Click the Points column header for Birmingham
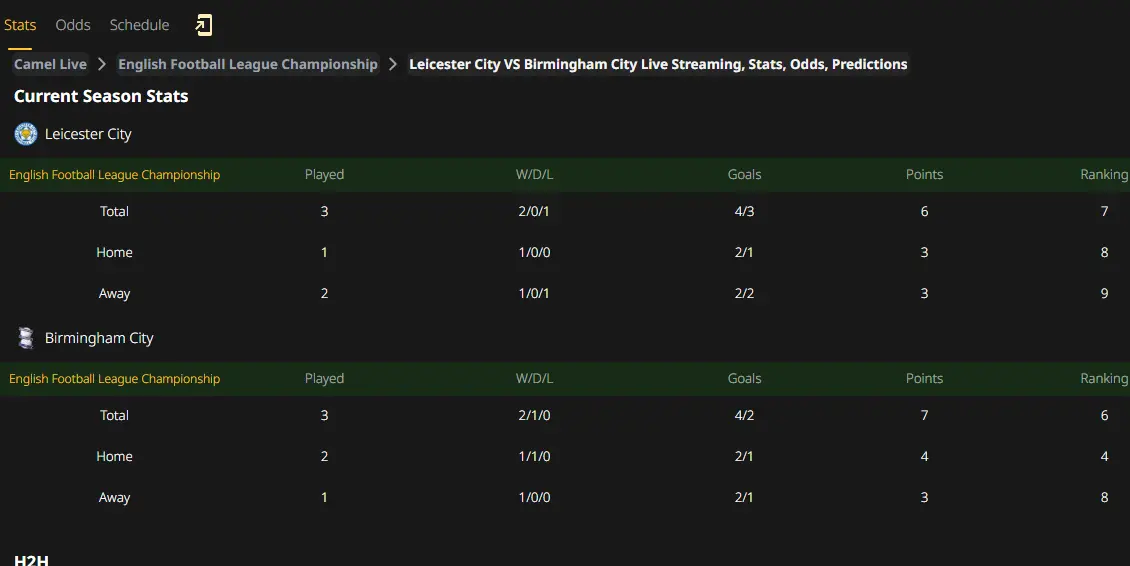Viewport: 1130px width, 566px height. point(925,379)
